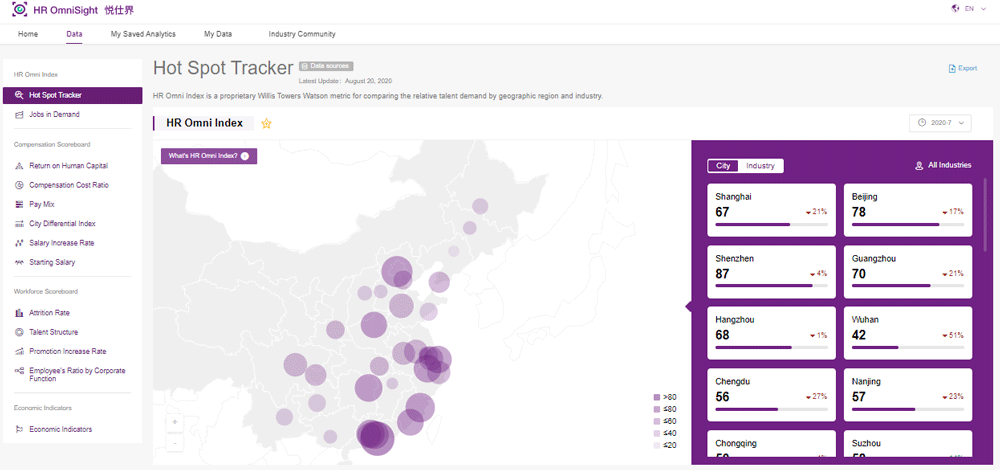
Task: Open Starting Salary page
Action: 52,262
